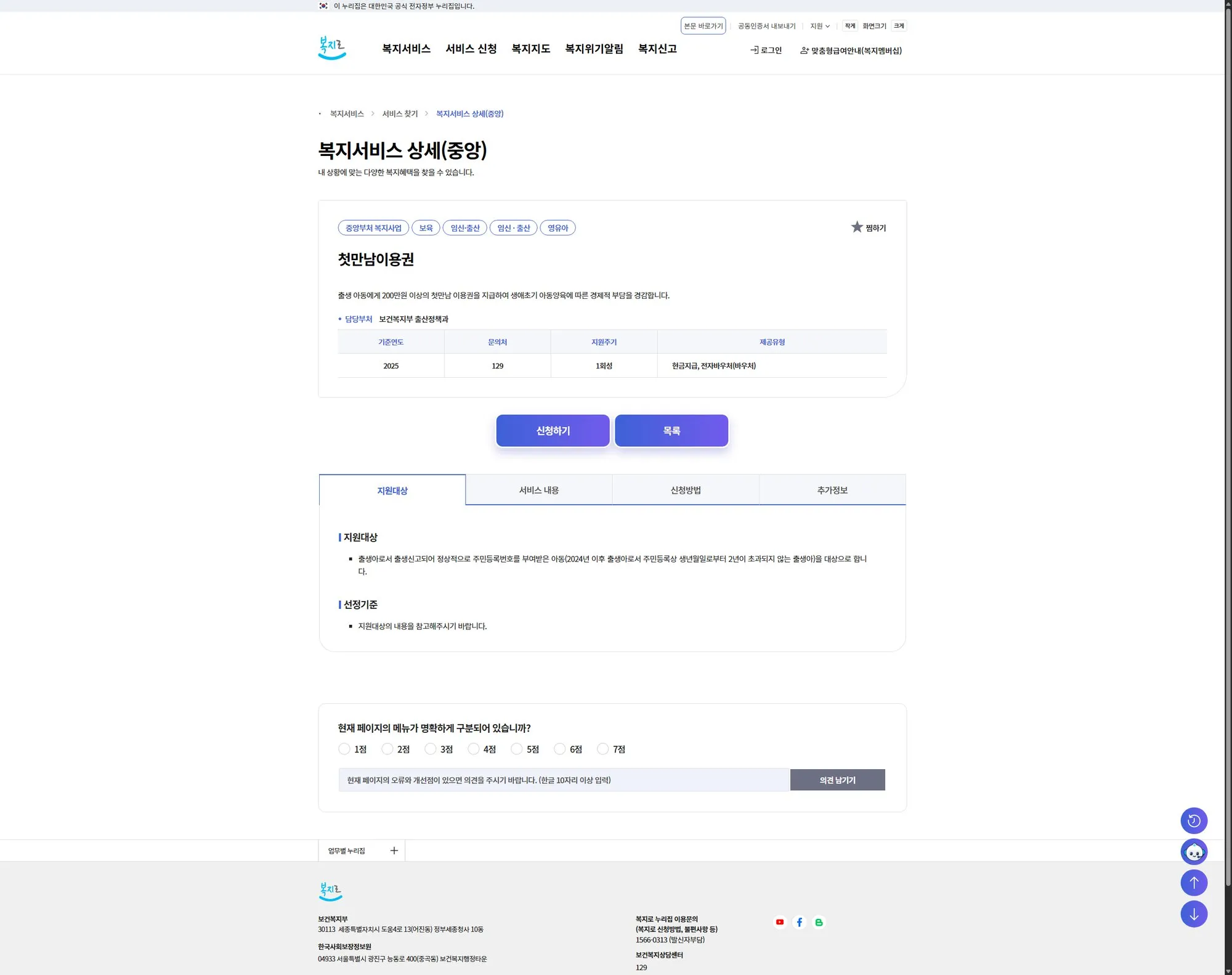Click the 로그인 login link

[x=766, y=51]
